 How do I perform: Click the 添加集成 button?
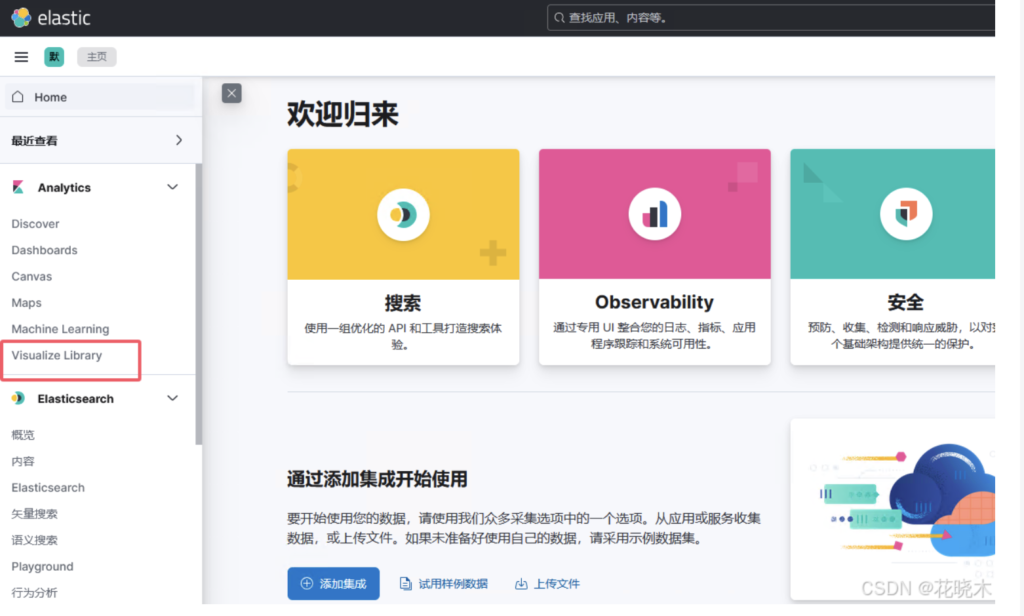pyautogui.click(x=333, y=583)
